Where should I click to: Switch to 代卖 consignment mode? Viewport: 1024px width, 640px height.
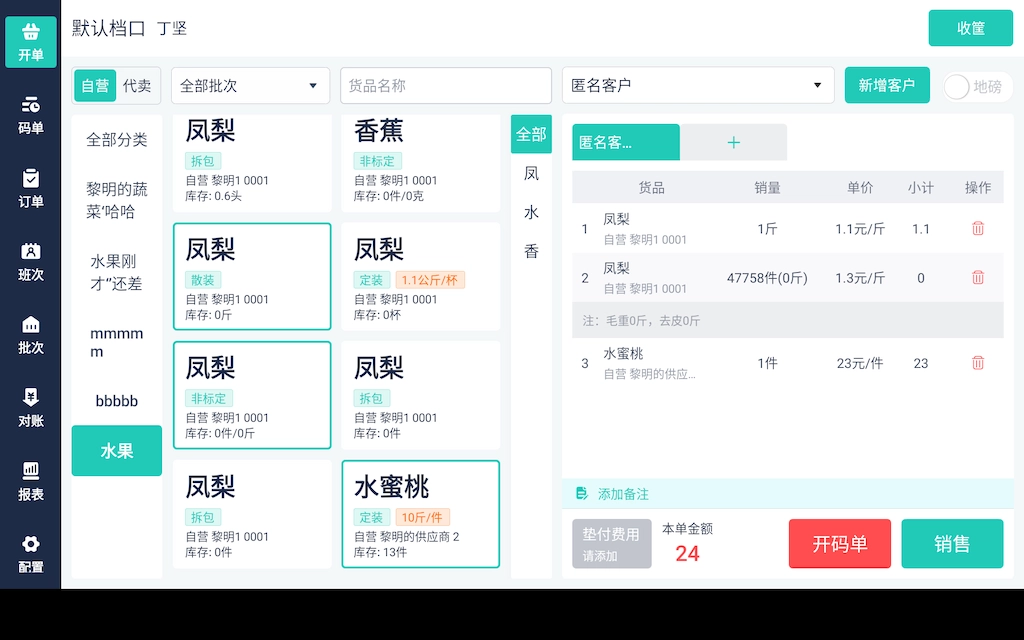(138, 86)
